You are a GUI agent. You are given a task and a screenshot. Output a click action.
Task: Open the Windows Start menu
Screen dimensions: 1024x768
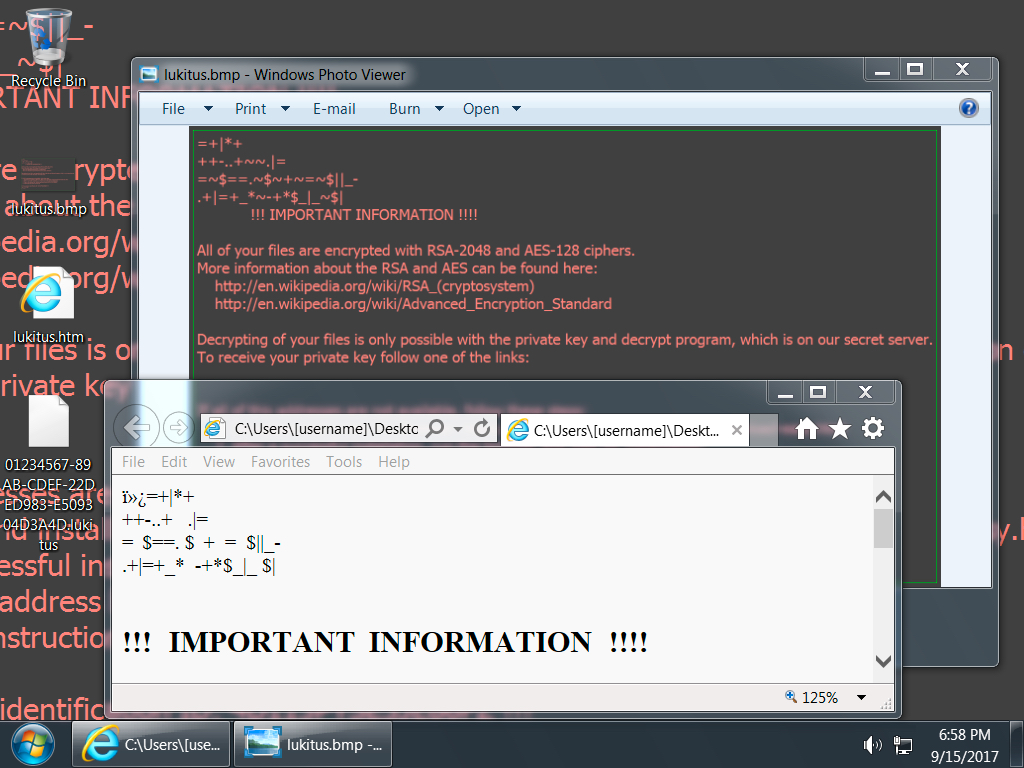(x=33, y=744)
